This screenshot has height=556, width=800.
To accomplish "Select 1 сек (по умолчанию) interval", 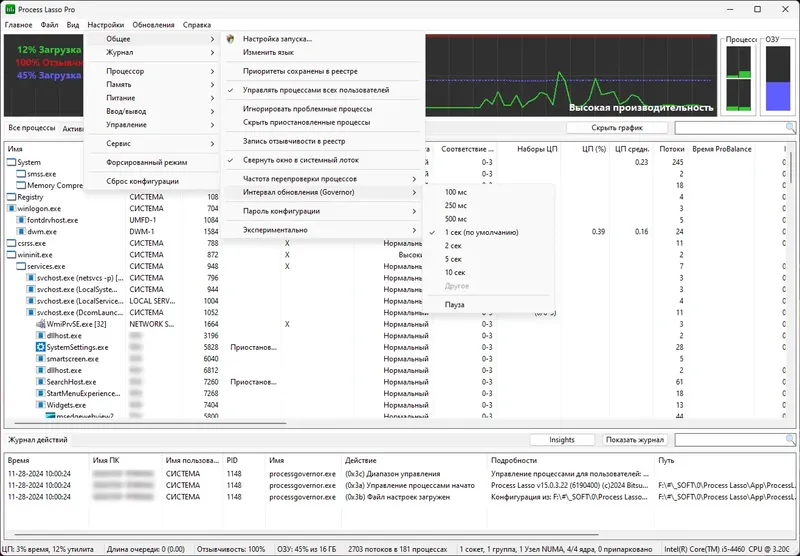I will [488, 232].
